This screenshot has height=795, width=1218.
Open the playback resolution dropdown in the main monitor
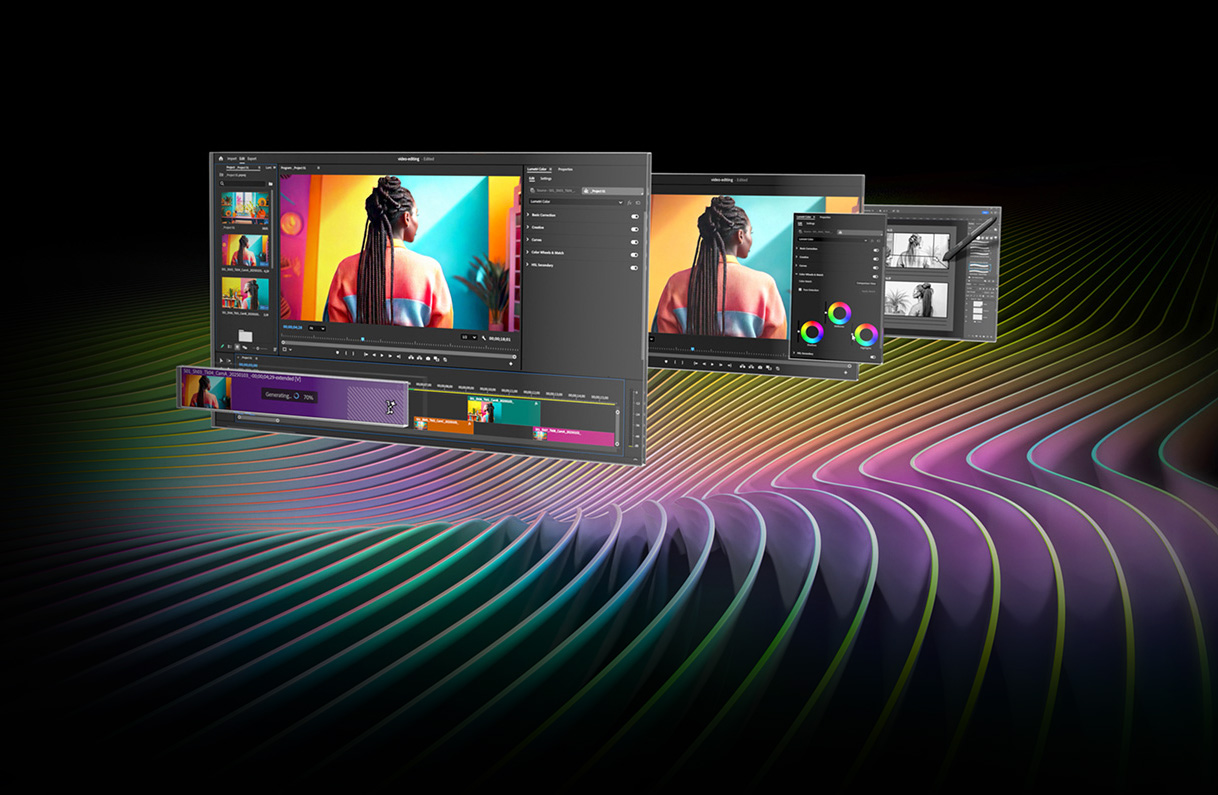pyautogui.click(x=468, y=337)
